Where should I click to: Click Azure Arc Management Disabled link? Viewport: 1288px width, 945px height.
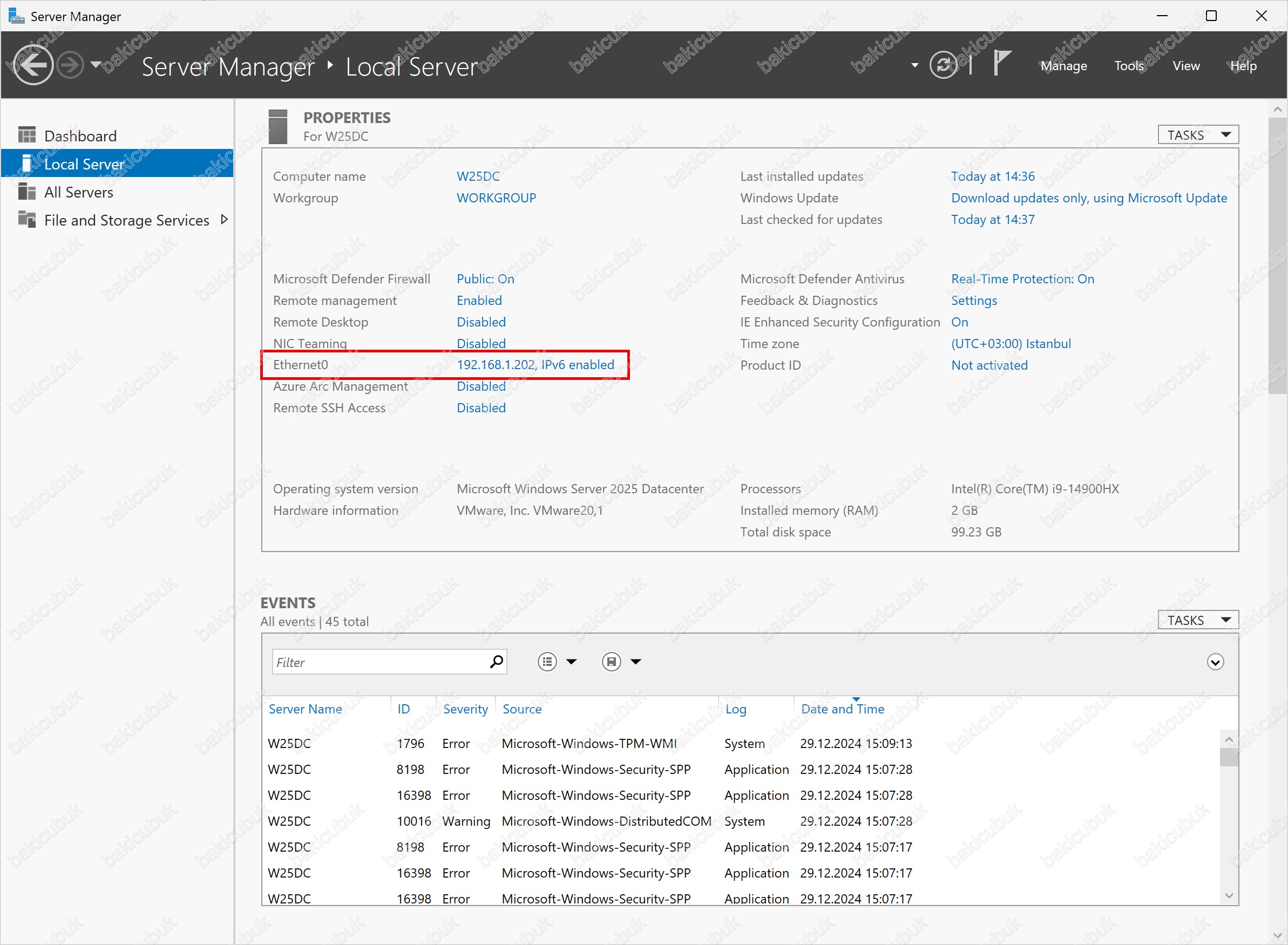tap(480, 386)
